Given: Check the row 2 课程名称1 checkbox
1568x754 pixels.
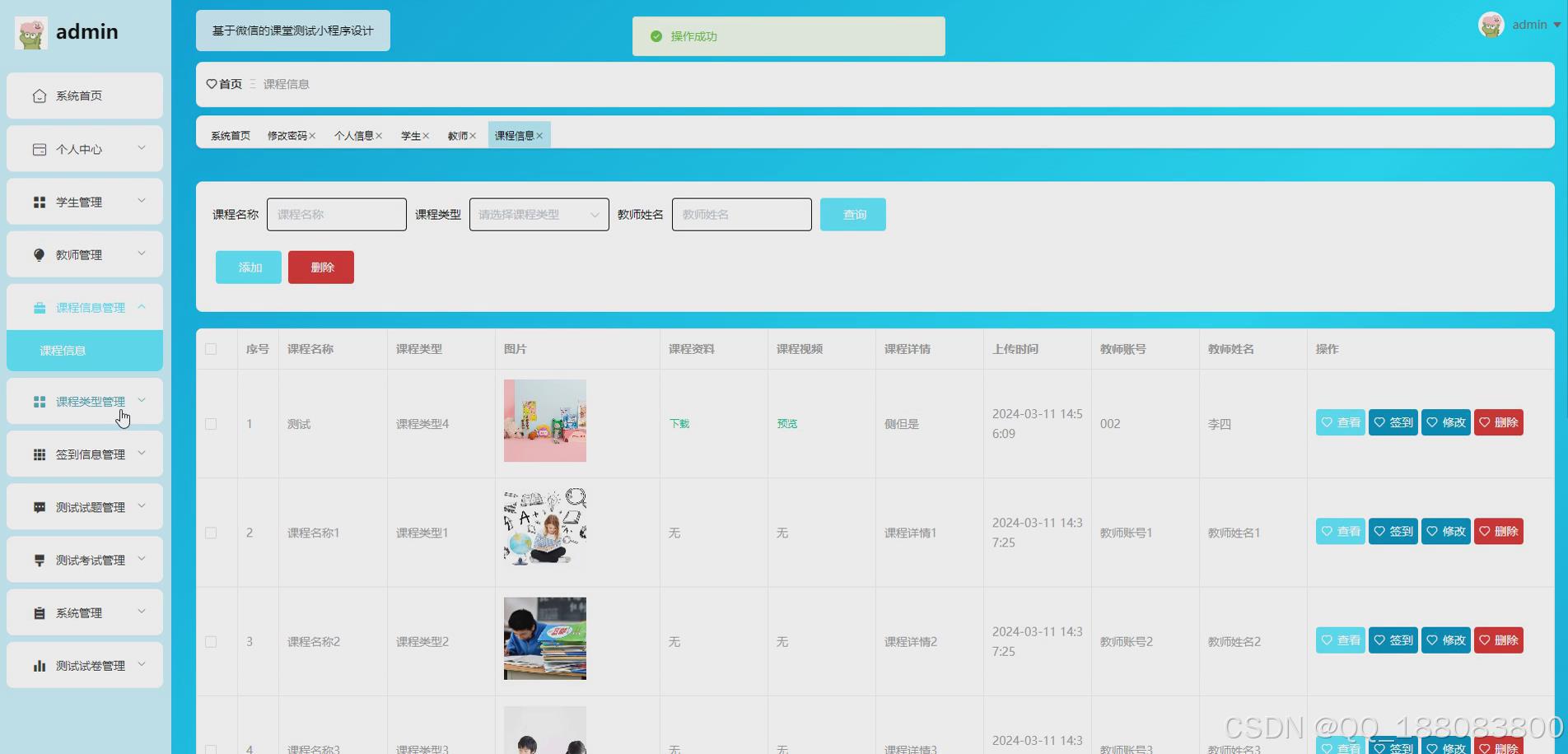Looking at the screenshot, I should pyautogui.click(x=211, y=533).
